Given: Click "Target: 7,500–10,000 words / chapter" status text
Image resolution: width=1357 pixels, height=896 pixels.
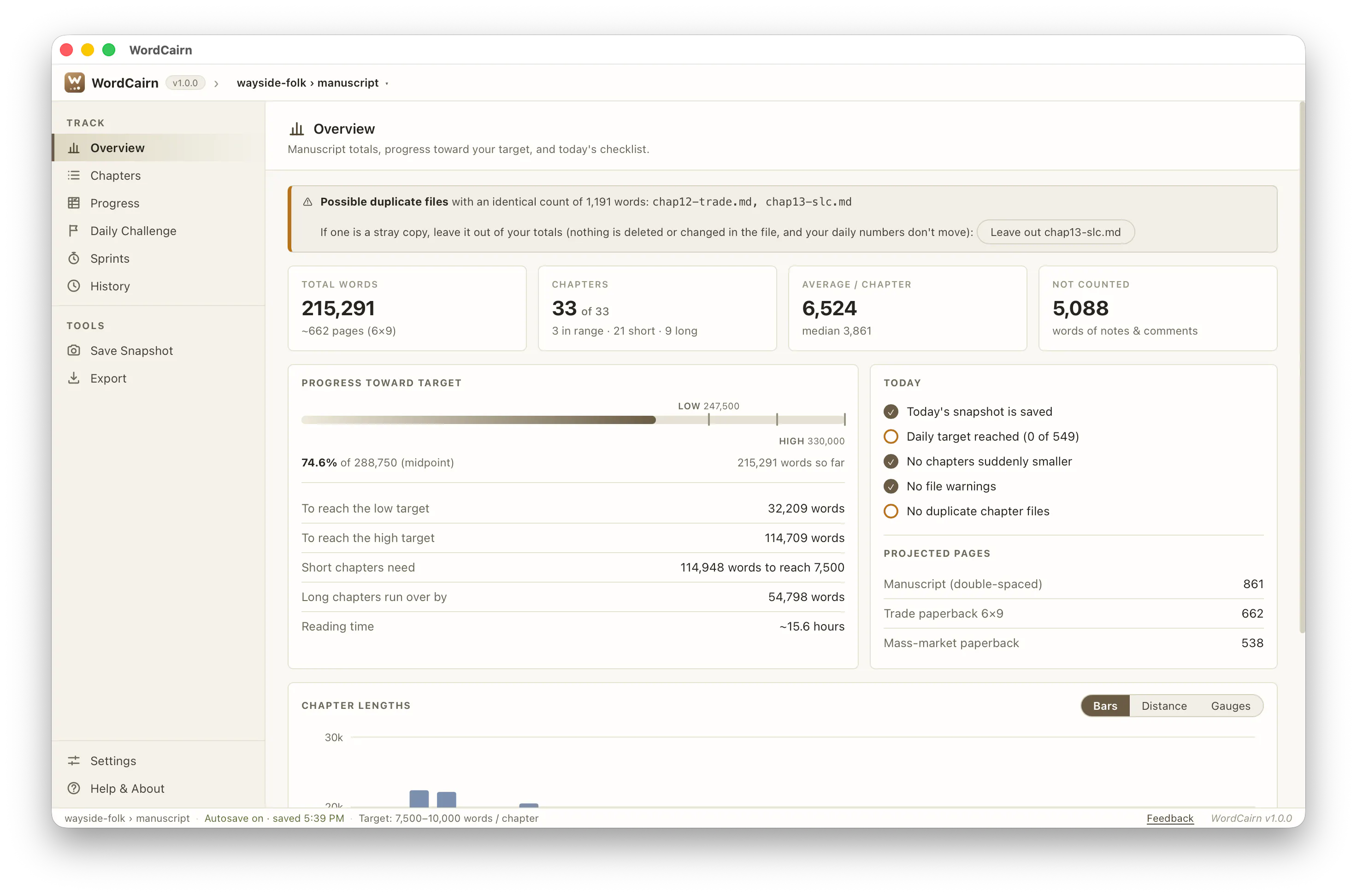Looking at the screenshot, I should [x=448, y=818].
